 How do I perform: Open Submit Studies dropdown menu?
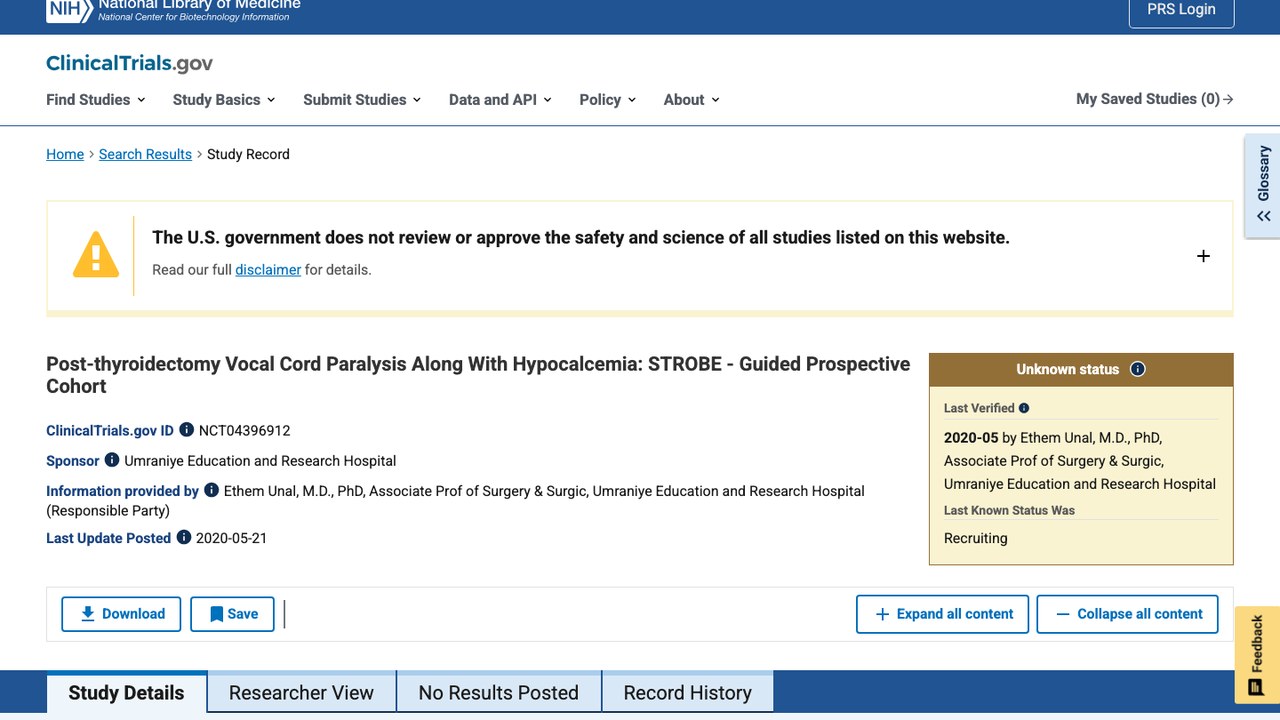(362, 99)
